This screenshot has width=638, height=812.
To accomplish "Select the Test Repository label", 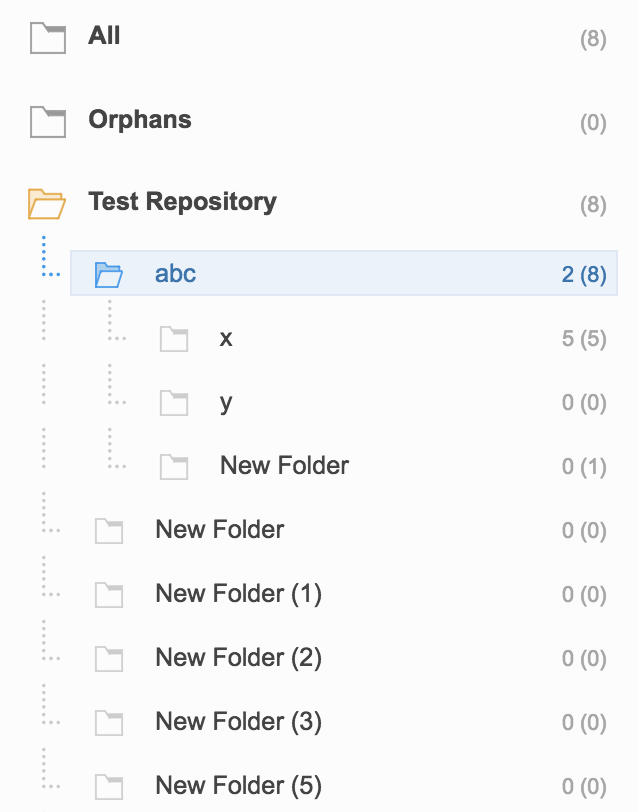I will click(x=182, y=202).
